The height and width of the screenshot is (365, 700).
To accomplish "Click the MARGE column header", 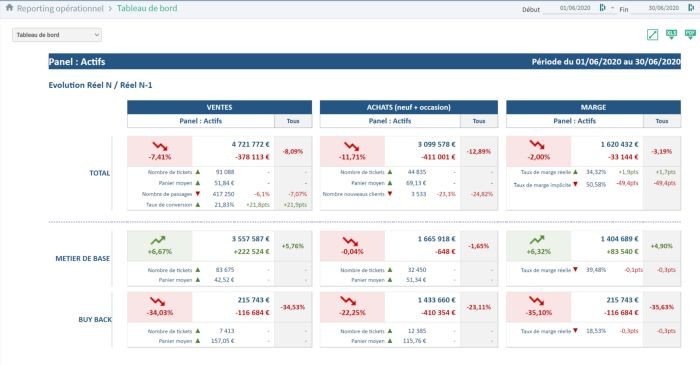I will 593,107.
